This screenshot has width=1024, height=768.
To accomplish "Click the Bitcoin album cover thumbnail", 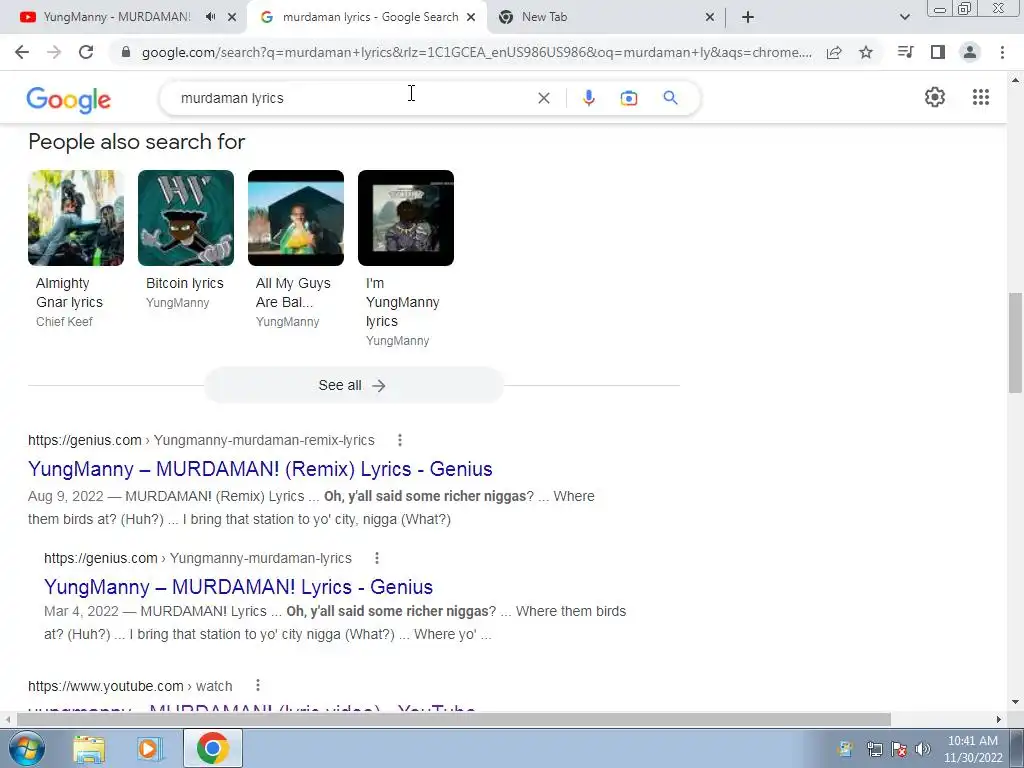I will [186, 218].
